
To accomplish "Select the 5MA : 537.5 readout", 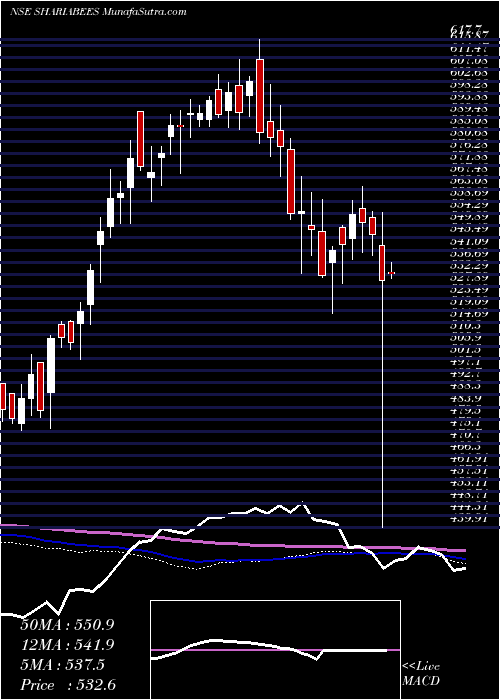I will (x=64, y=665).
